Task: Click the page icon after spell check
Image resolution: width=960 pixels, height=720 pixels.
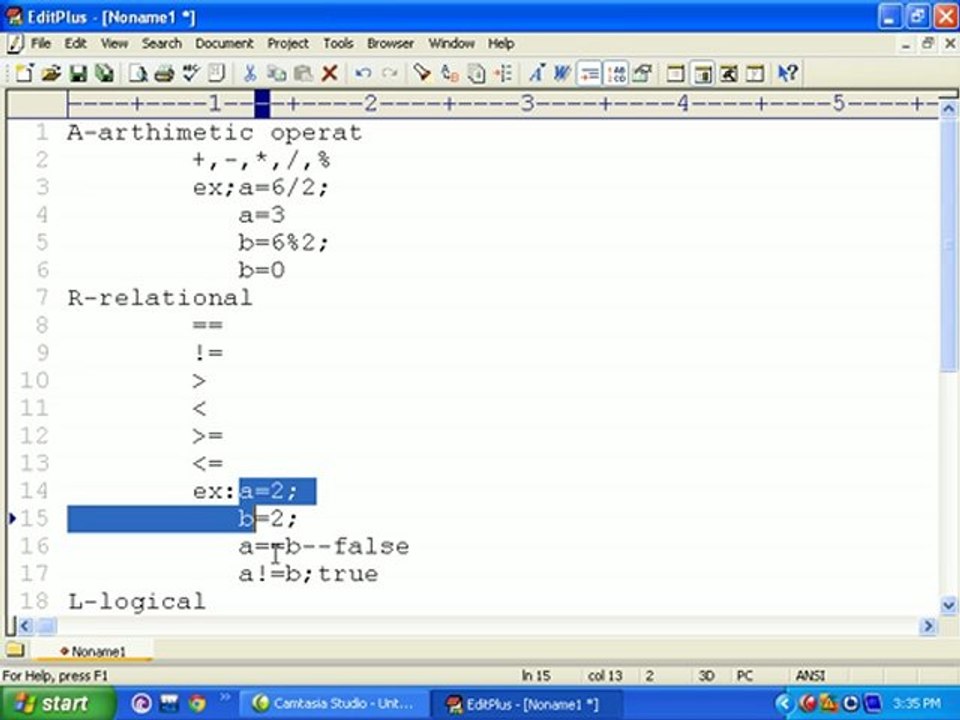Action: coord(216,73)
